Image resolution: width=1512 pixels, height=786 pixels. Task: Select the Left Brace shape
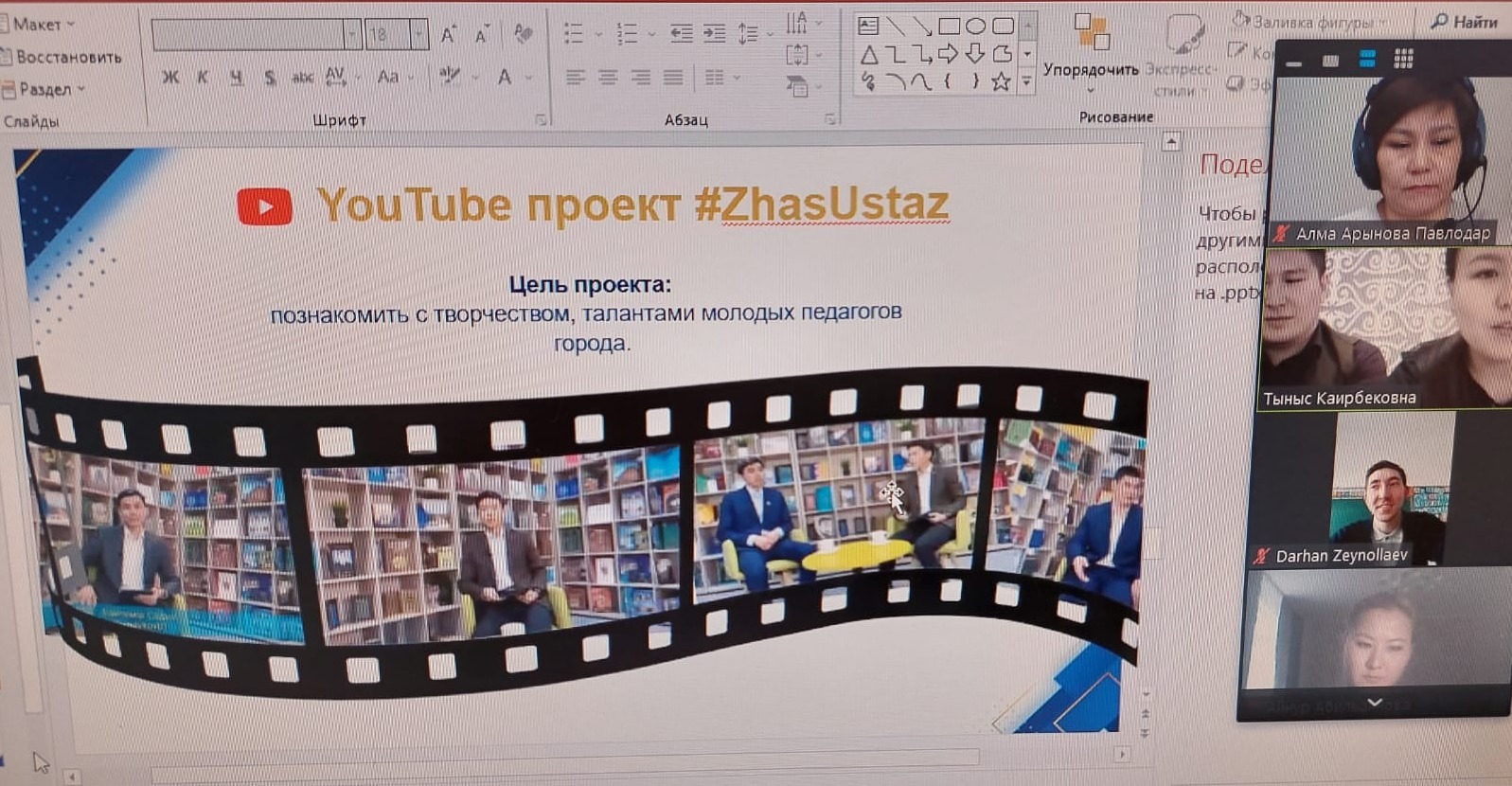(x=948, y=82)
